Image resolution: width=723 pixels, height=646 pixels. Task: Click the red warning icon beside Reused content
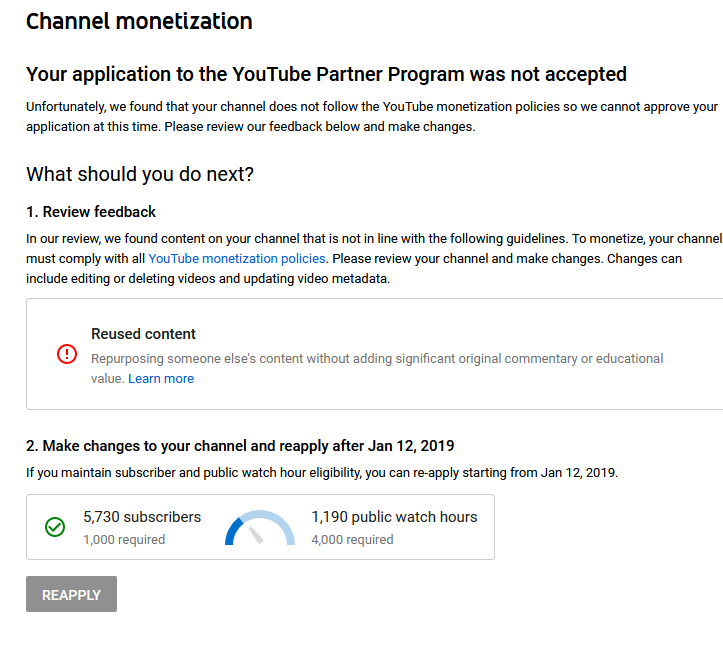[67, 354]
